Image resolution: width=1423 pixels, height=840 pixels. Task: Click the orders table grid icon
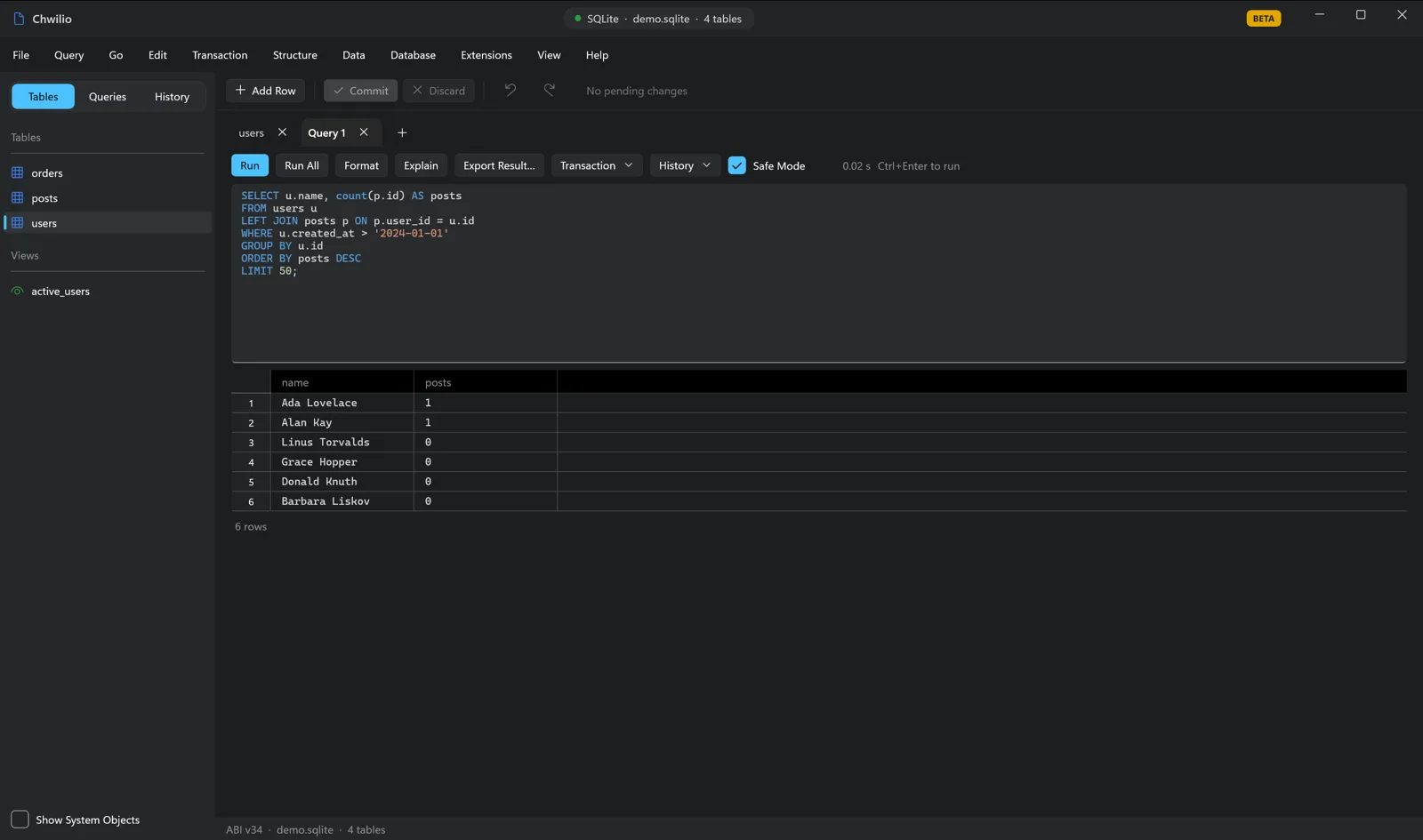pyautogui.click(x=17, y=172)
